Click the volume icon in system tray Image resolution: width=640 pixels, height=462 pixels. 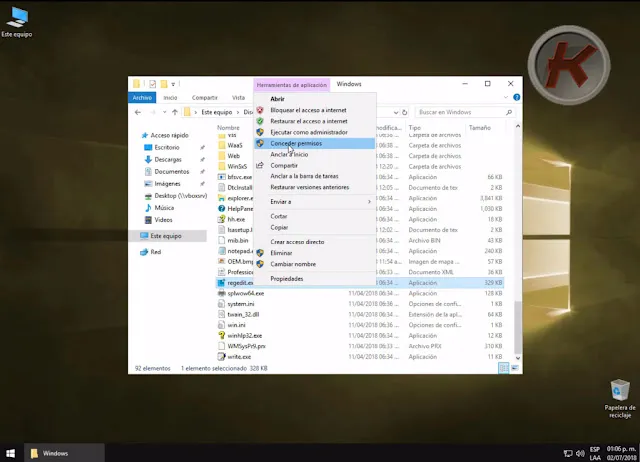[x=580, y=453]
